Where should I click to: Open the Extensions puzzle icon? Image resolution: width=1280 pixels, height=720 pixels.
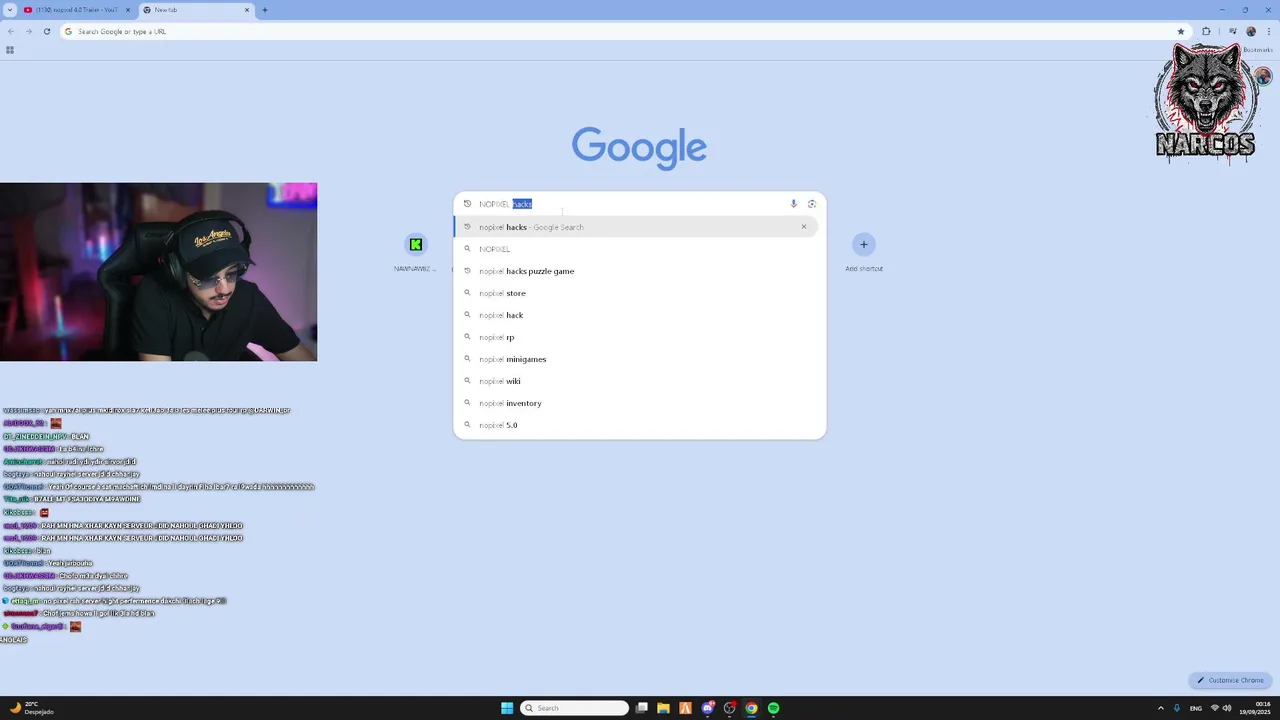[x=1206, y=31]
